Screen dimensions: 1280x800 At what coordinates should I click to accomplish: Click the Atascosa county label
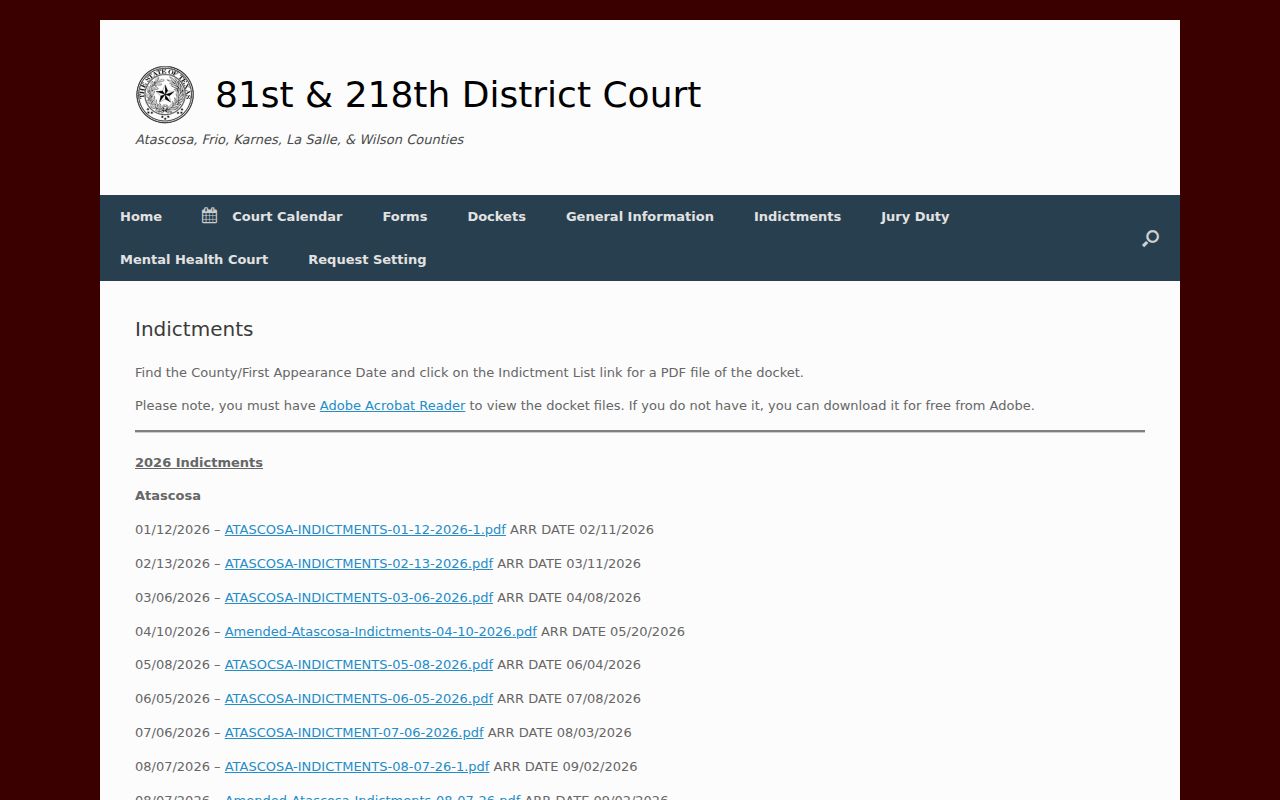(168, 496)
